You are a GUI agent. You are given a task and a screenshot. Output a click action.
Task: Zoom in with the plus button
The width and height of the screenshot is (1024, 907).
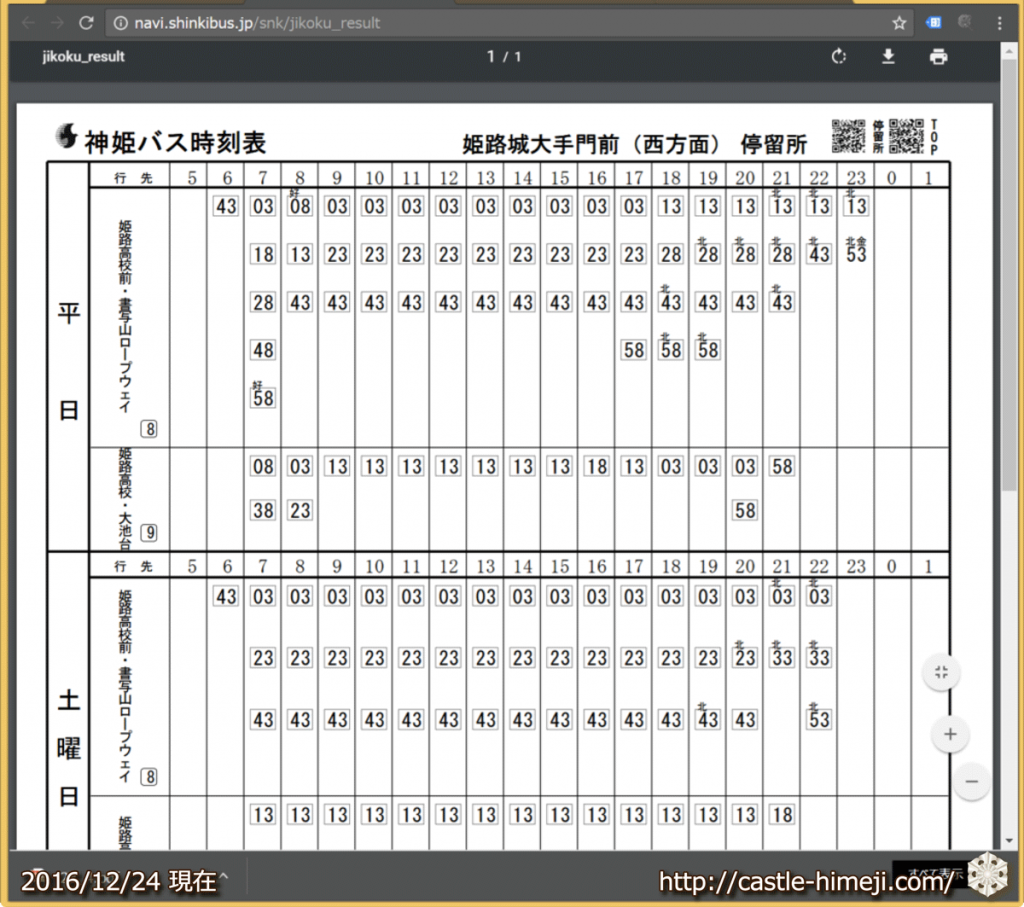click(x=949, y=735)
